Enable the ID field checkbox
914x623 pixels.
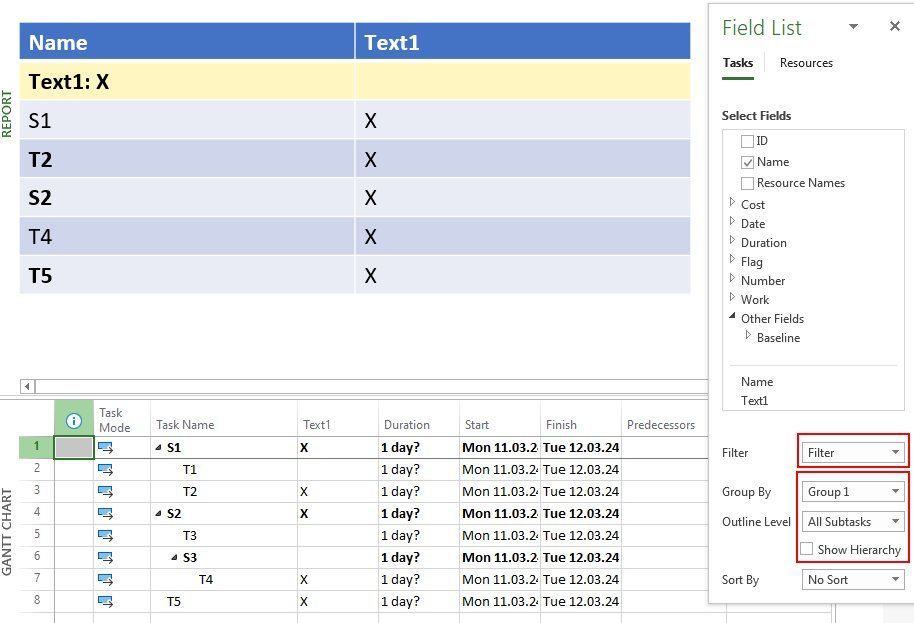tap(747, 141)
